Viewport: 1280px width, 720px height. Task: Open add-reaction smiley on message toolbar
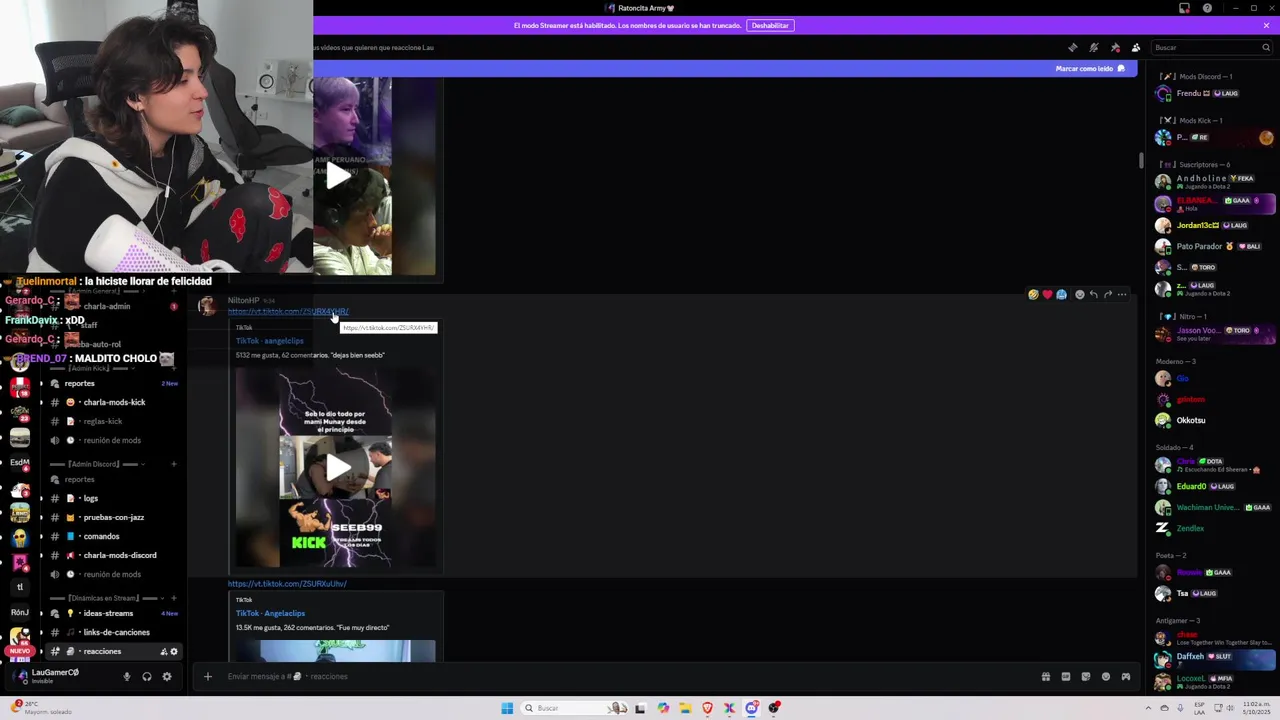click(1079, 295)
